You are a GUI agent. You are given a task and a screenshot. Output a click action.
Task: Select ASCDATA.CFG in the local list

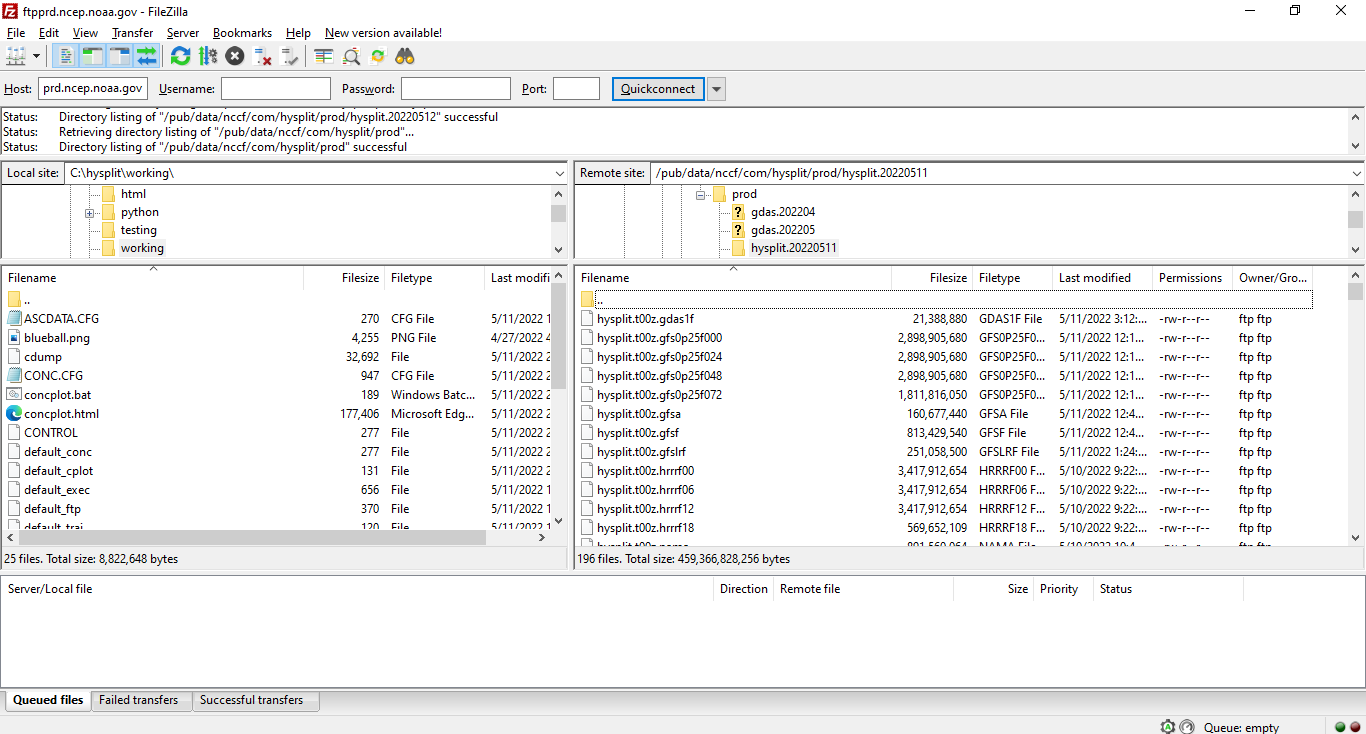pyautogui.click(x=276, y=319)
